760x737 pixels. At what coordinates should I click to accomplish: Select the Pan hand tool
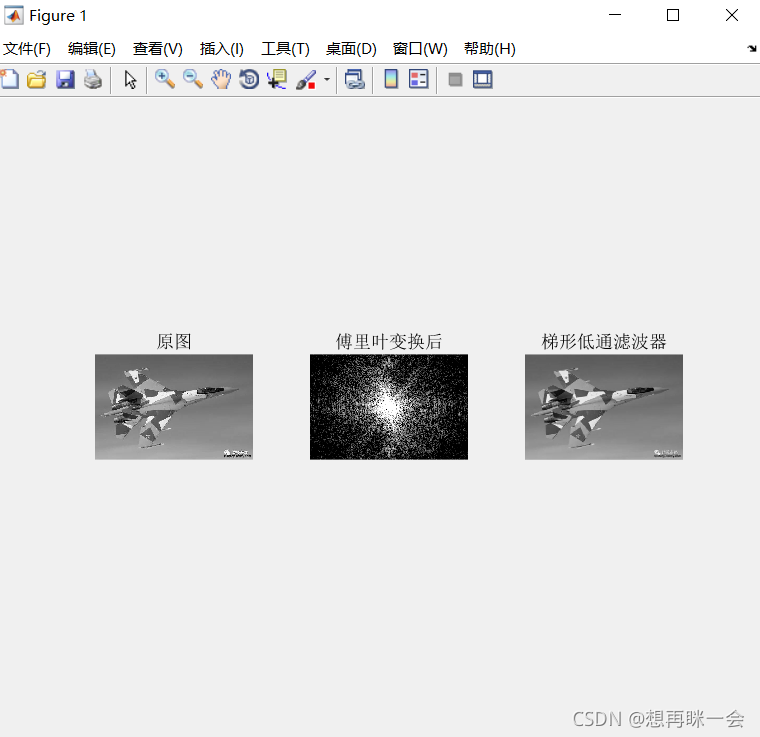pyautogui.click(x=221, y=79)
